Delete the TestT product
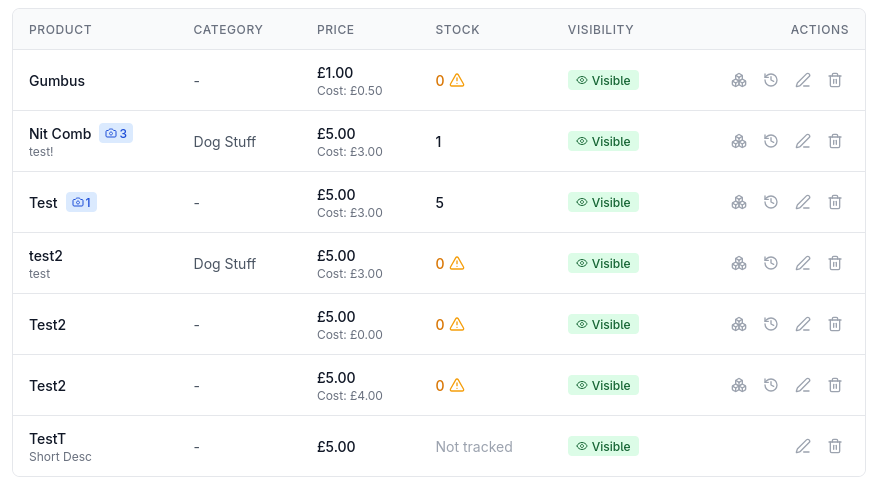878x493 pixels. pyautogui.click(x=835, y=446)
